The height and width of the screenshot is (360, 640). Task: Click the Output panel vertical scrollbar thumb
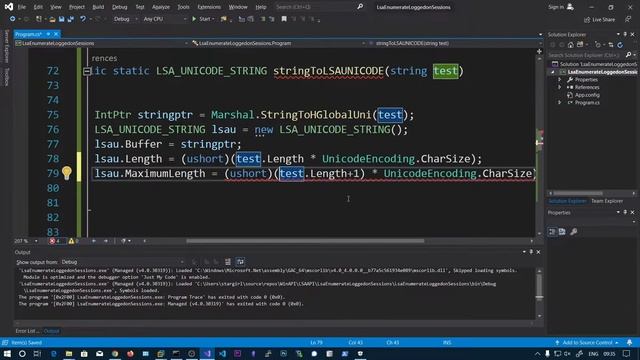(x=539, y=287)
